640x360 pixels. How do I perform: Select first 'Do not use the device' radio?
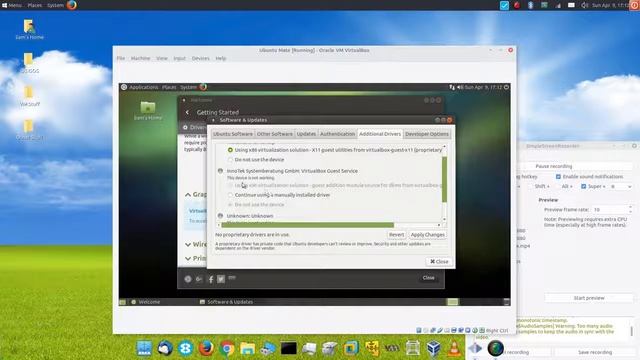click(x=230, y=160)
